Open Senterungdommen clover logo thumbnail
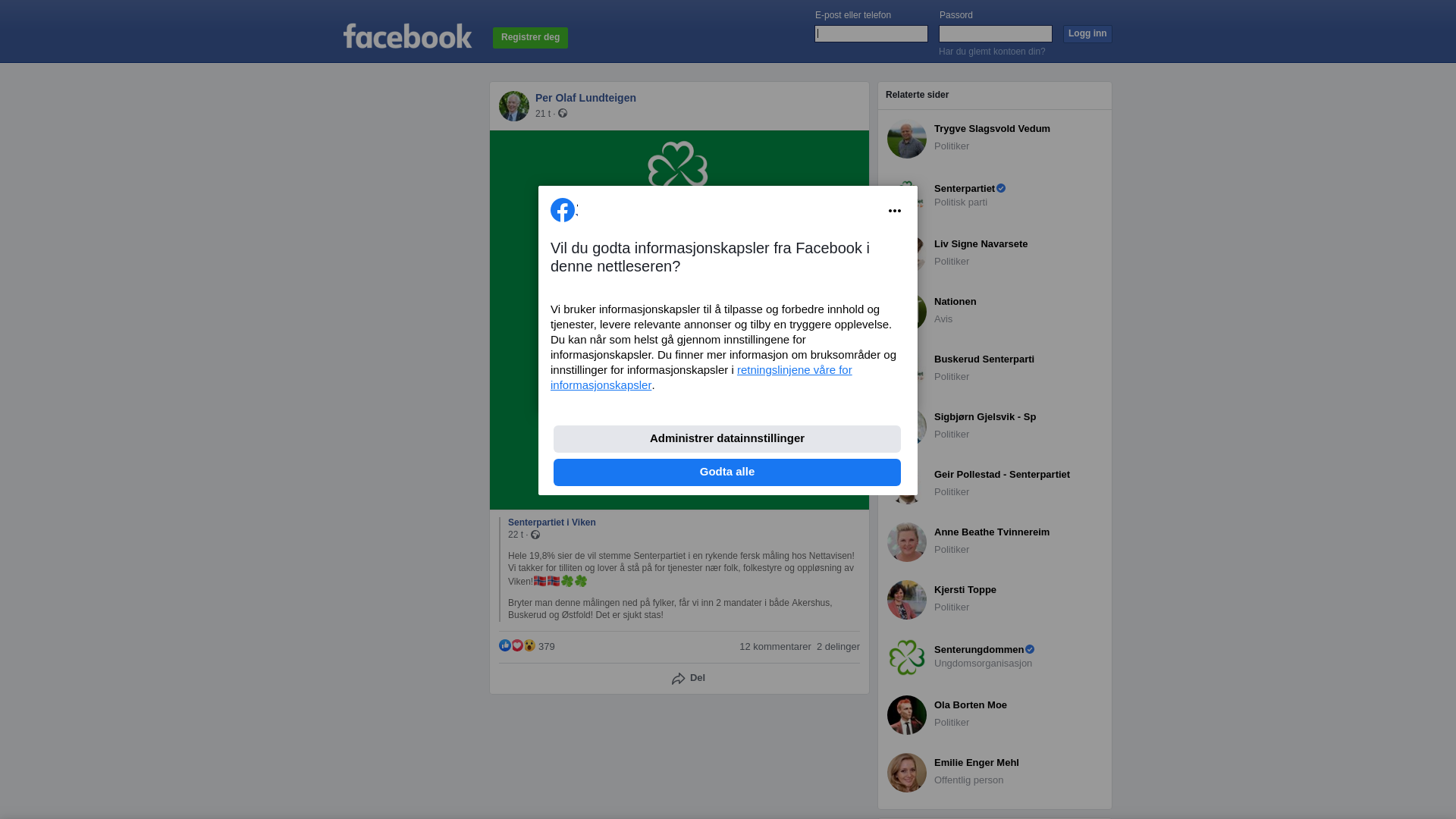 point(907,657)
